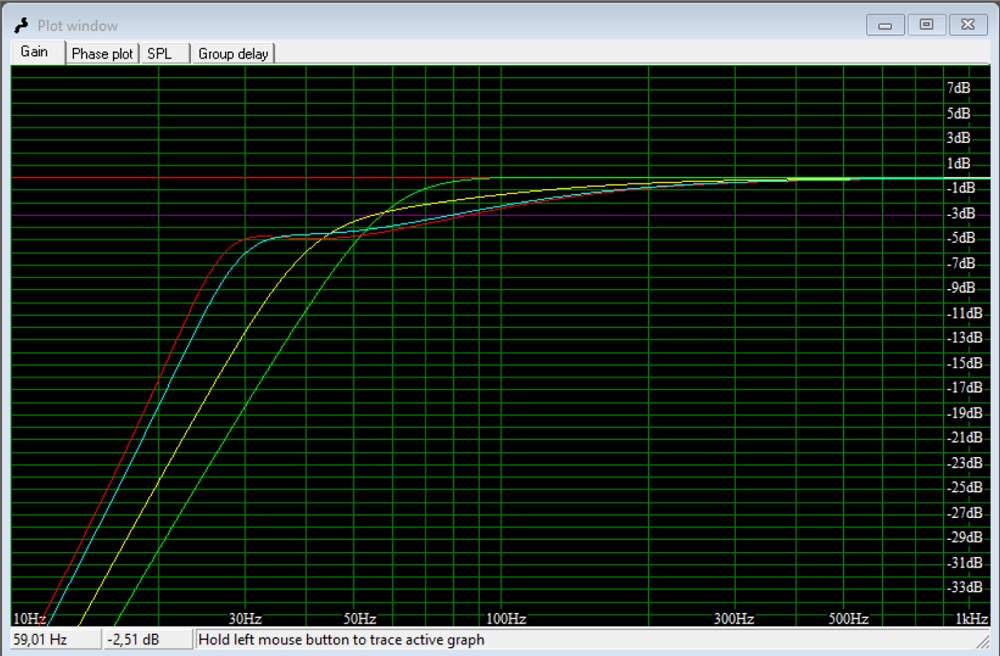Image resolution: width=1000 pixels, height=656 pixels.
Task: Click the -3dB label on gain axis
Action: (x=961, y=213)
